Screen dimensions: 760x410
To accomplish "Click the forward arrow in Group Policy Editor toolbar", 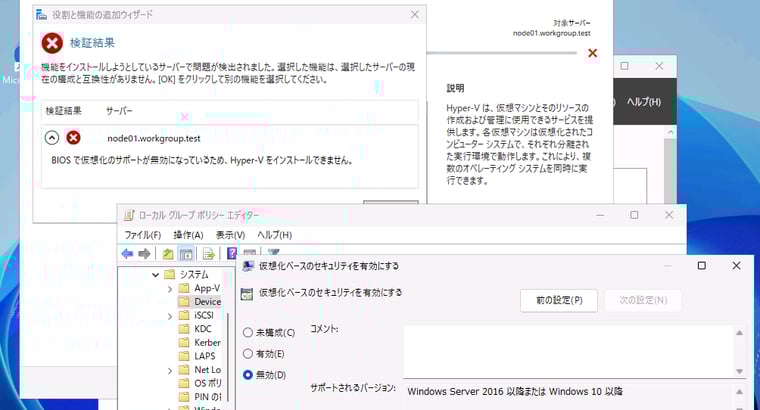I will [x=144, y=253].
